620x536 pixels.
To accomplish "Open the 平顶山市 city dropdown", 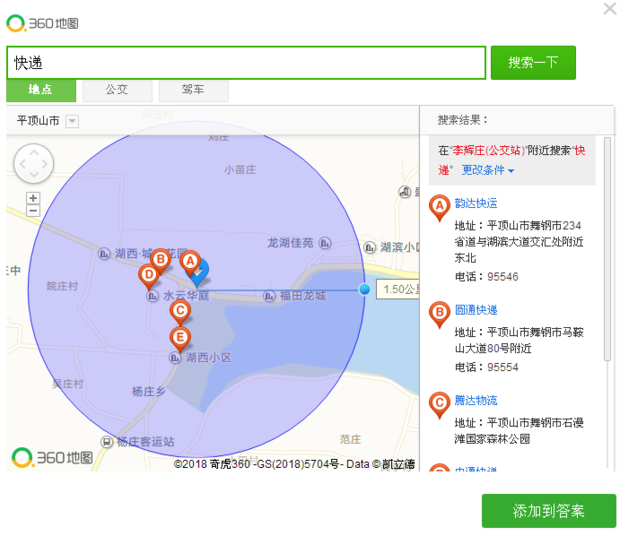I will pos(72,121).
